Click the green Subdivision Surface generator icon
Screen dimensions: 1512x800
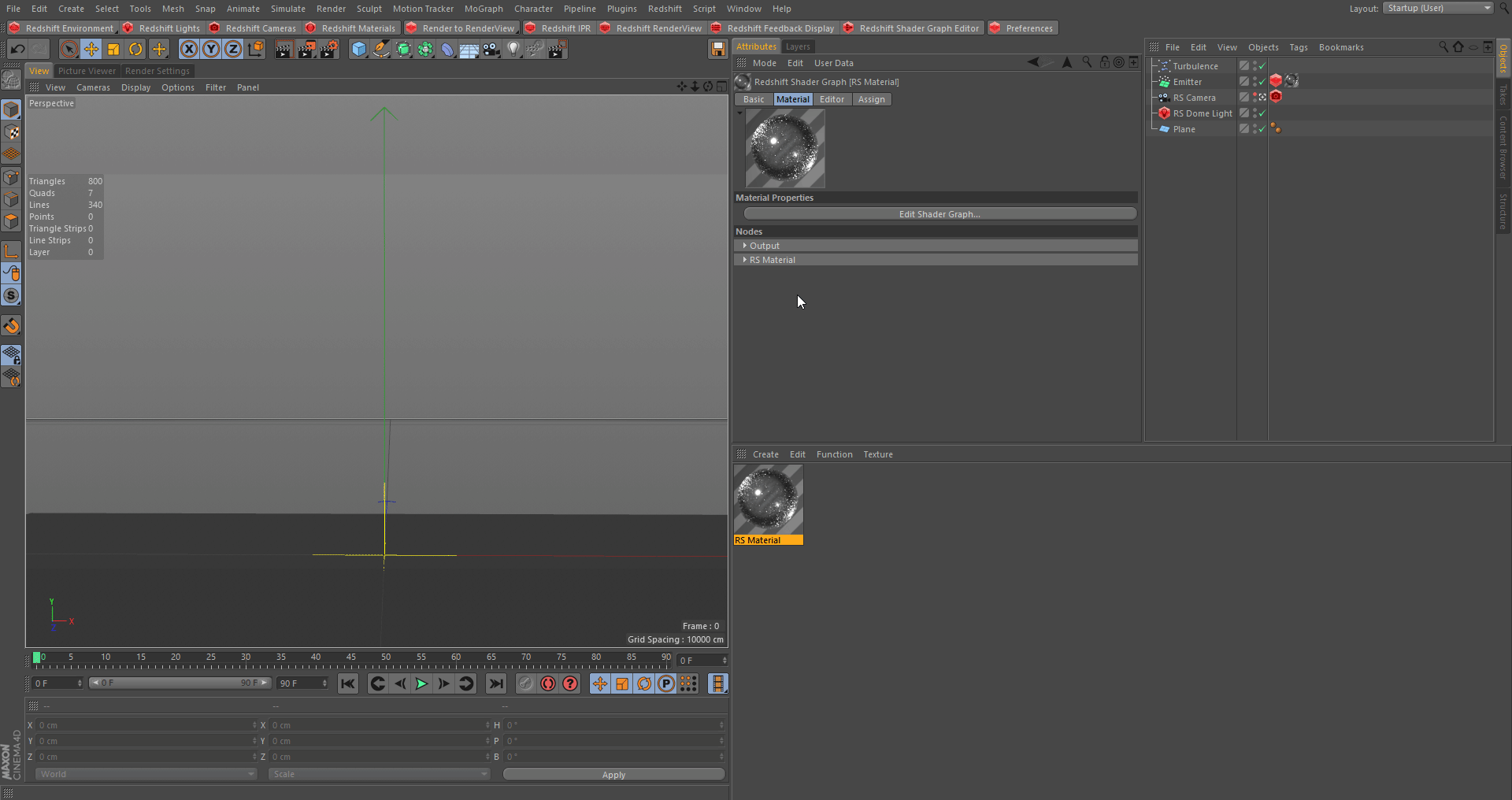click(x=403, y=50)
